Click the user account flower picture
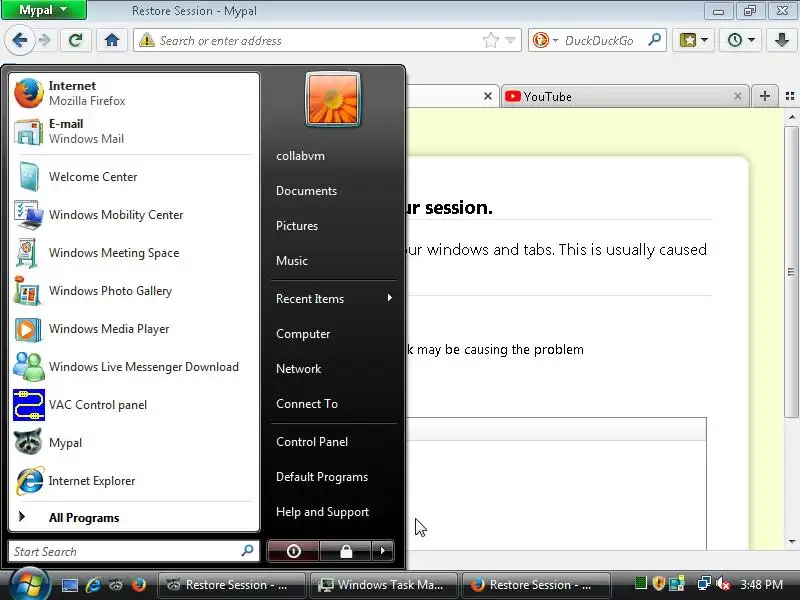This screenshot has width=800, height=600. [333, 99]
